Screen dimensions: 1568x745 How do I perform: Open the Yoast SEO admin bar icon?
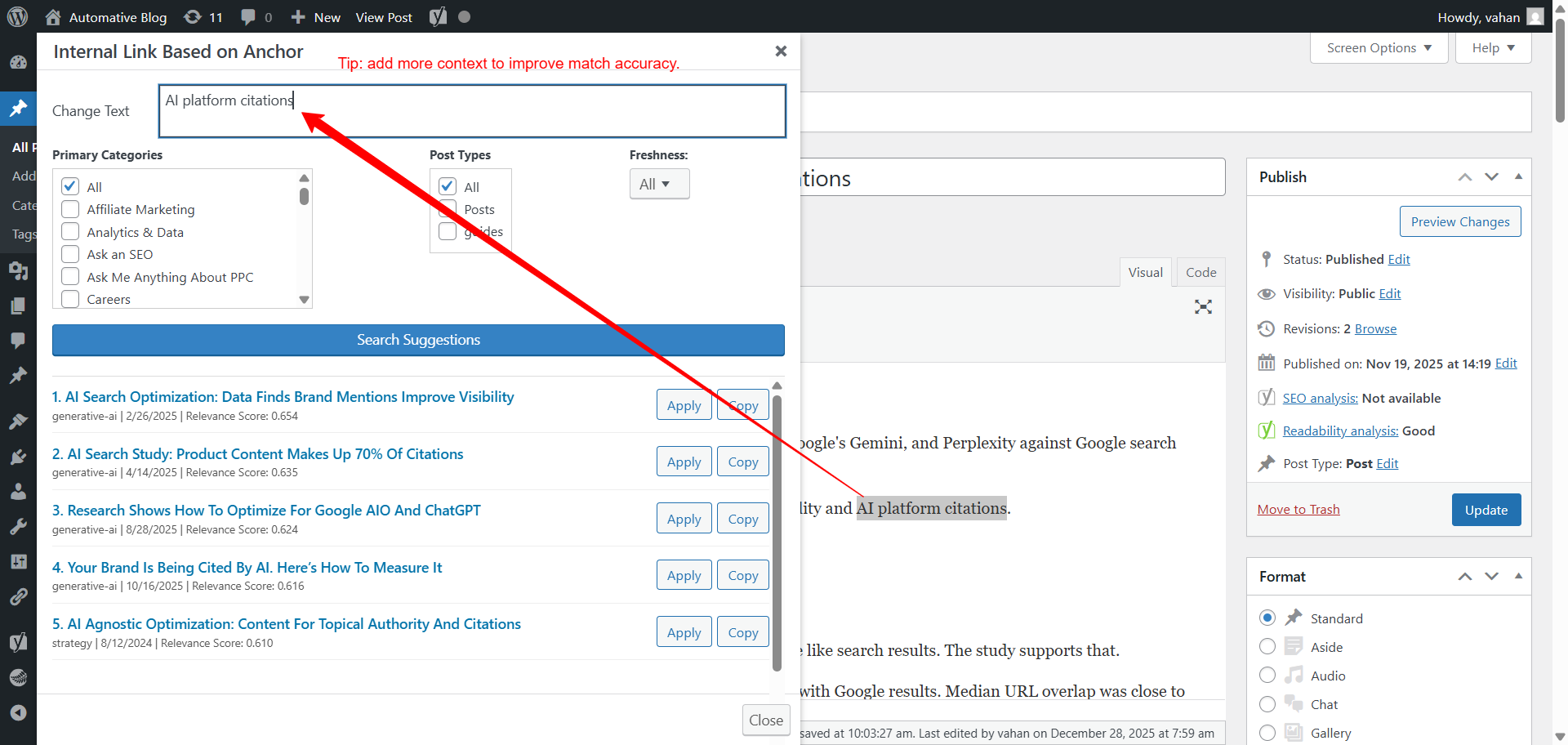(438, 17)
